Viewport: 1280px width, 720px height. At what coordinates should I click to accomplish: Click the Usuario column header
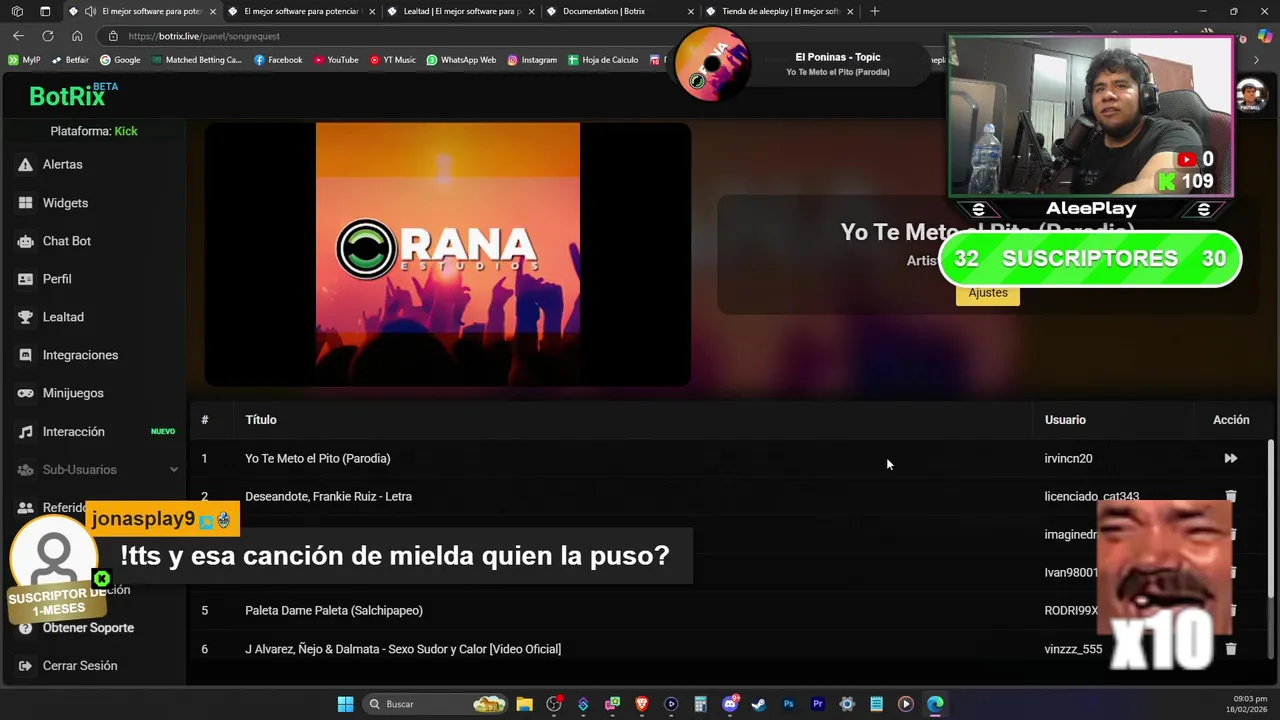[x=1065, y=420]
